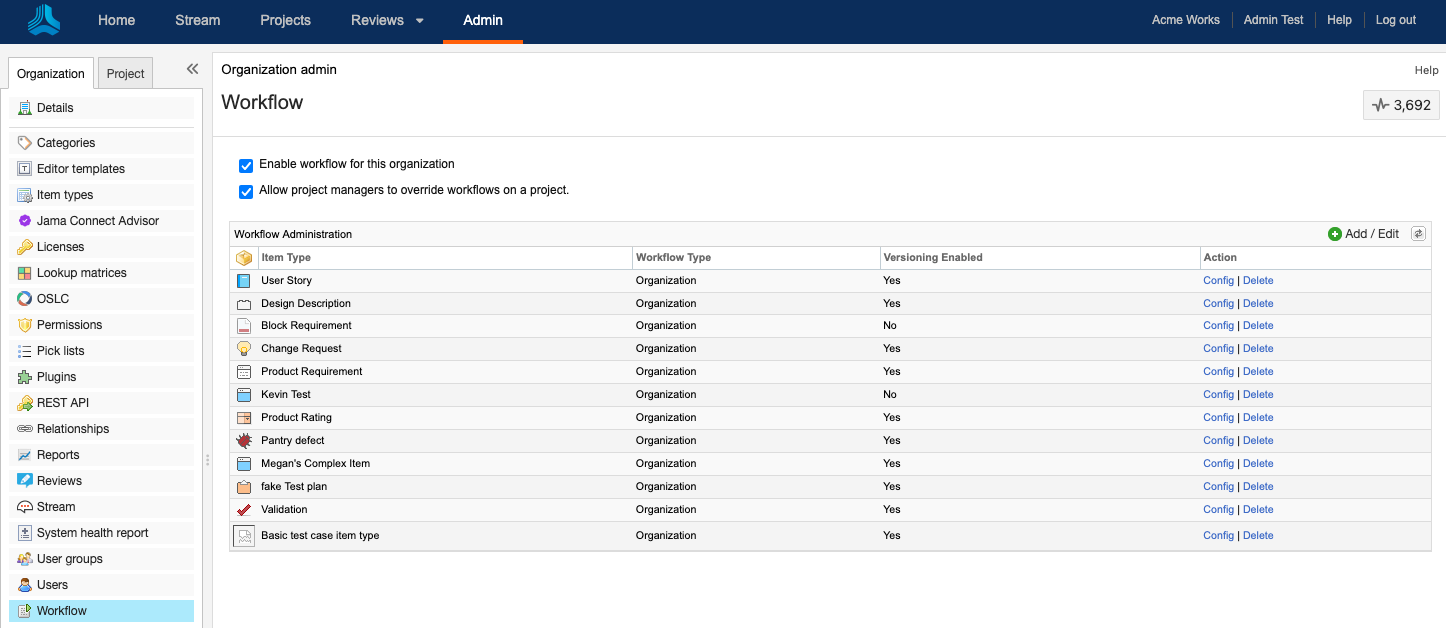Screen dimensions: 1446x628
Task: Click the Permissions shield icon
Action: (25, 325)
